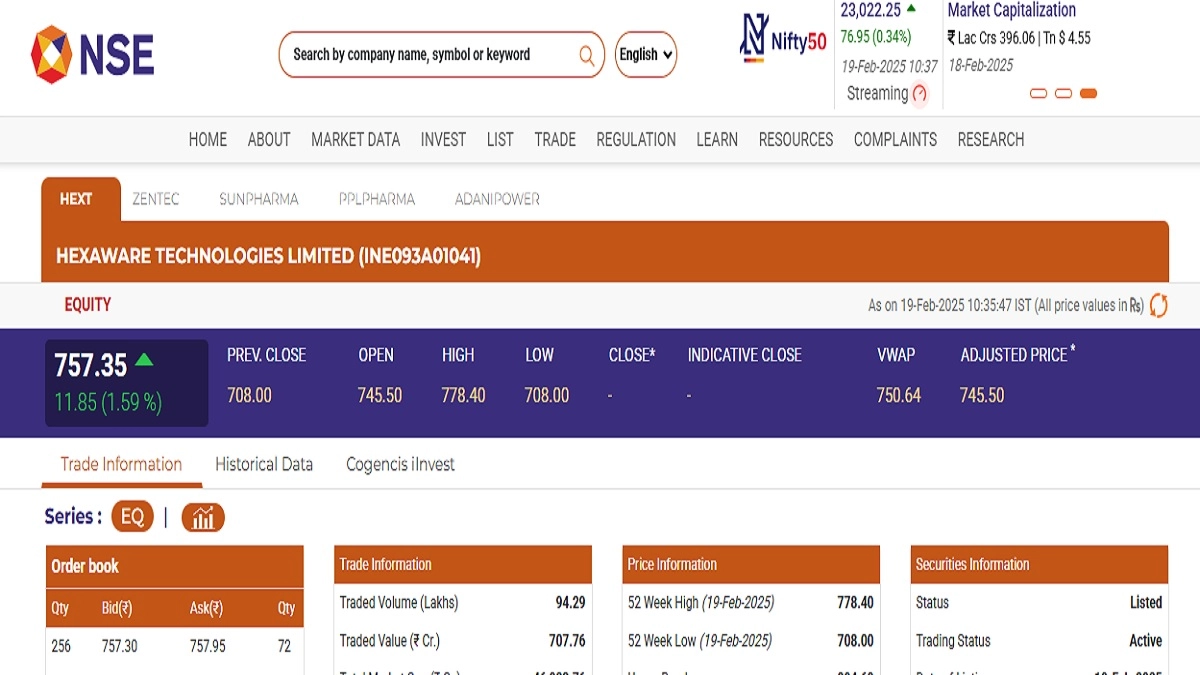Expand the RESOURCES menu
1200x675 pixels.
795,140
